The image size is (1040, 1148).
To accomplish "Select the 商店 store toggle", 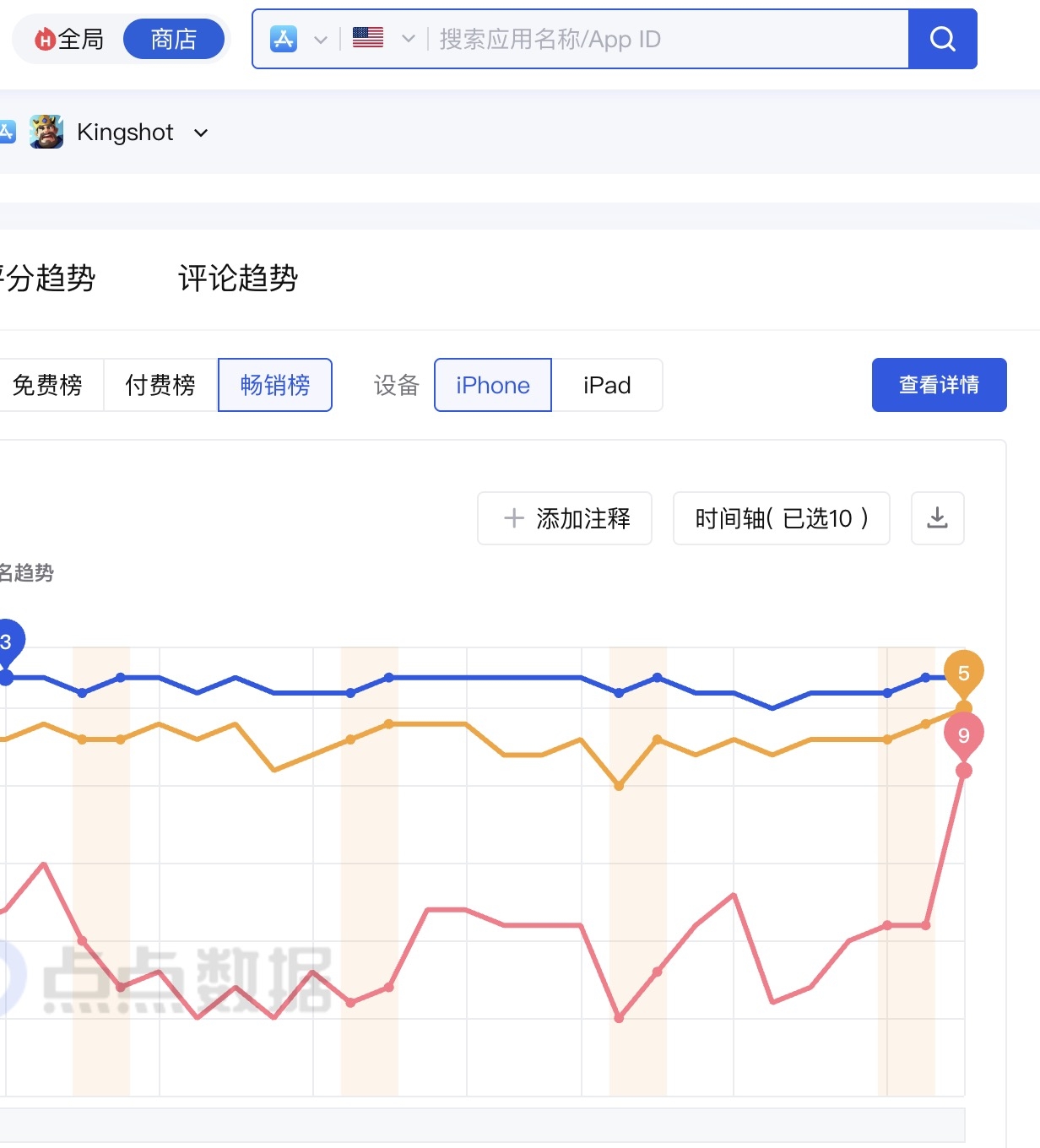I will pyautogui.click(x=174, y=39).
